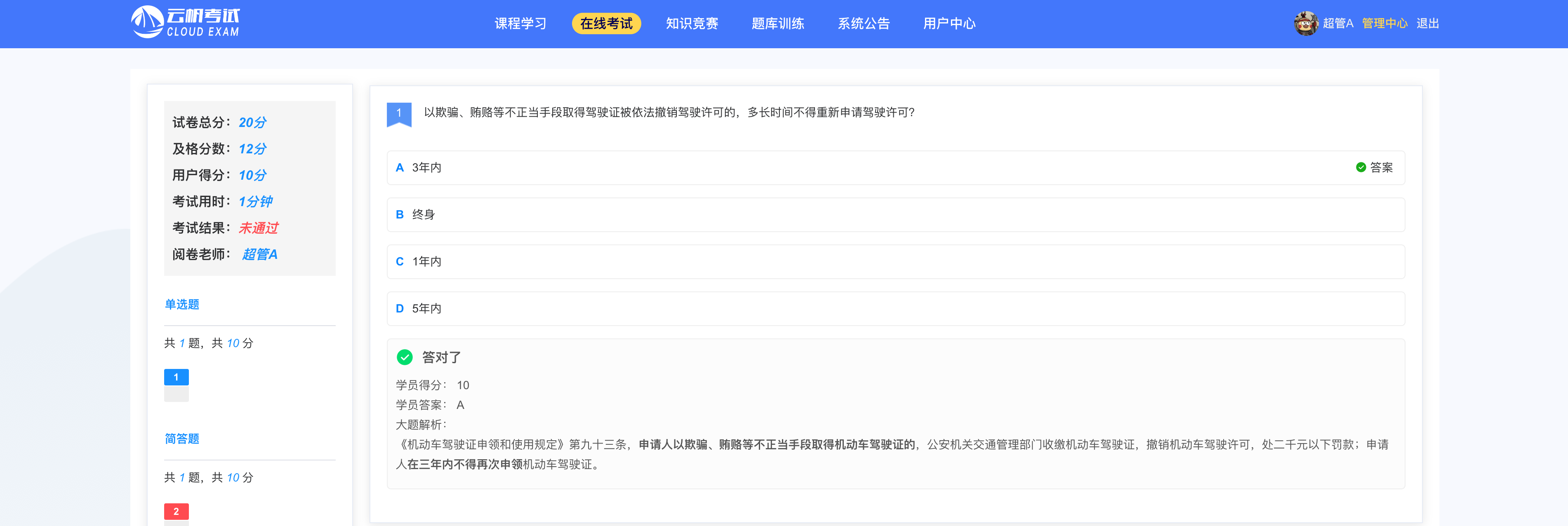This screenshot has width=1568, height=526.
Task: Open the 知识竞赛 menu
Action: tap(692, 24)
